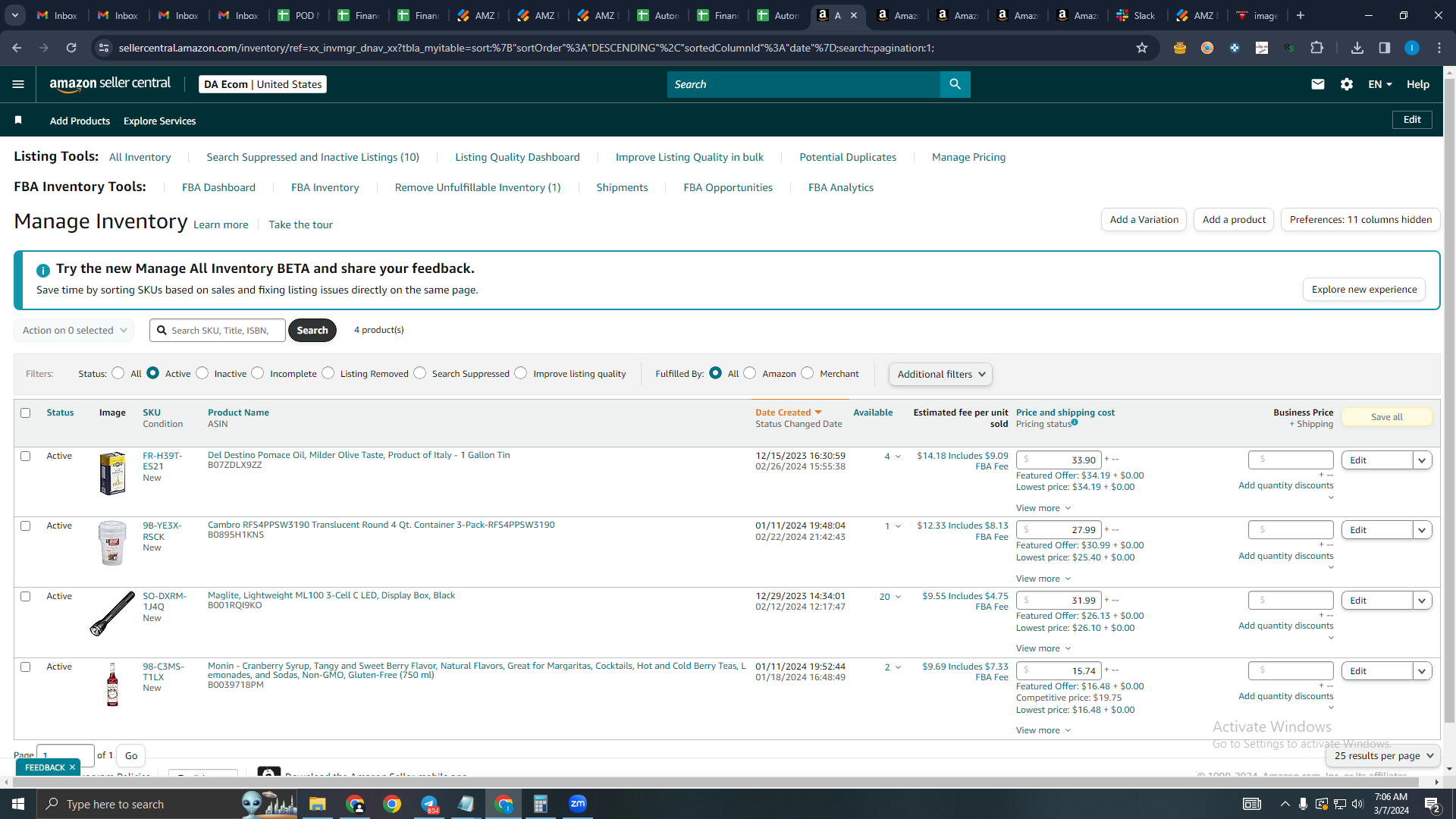
Task: Select the Listing Removed status filter
Action: 328,373
